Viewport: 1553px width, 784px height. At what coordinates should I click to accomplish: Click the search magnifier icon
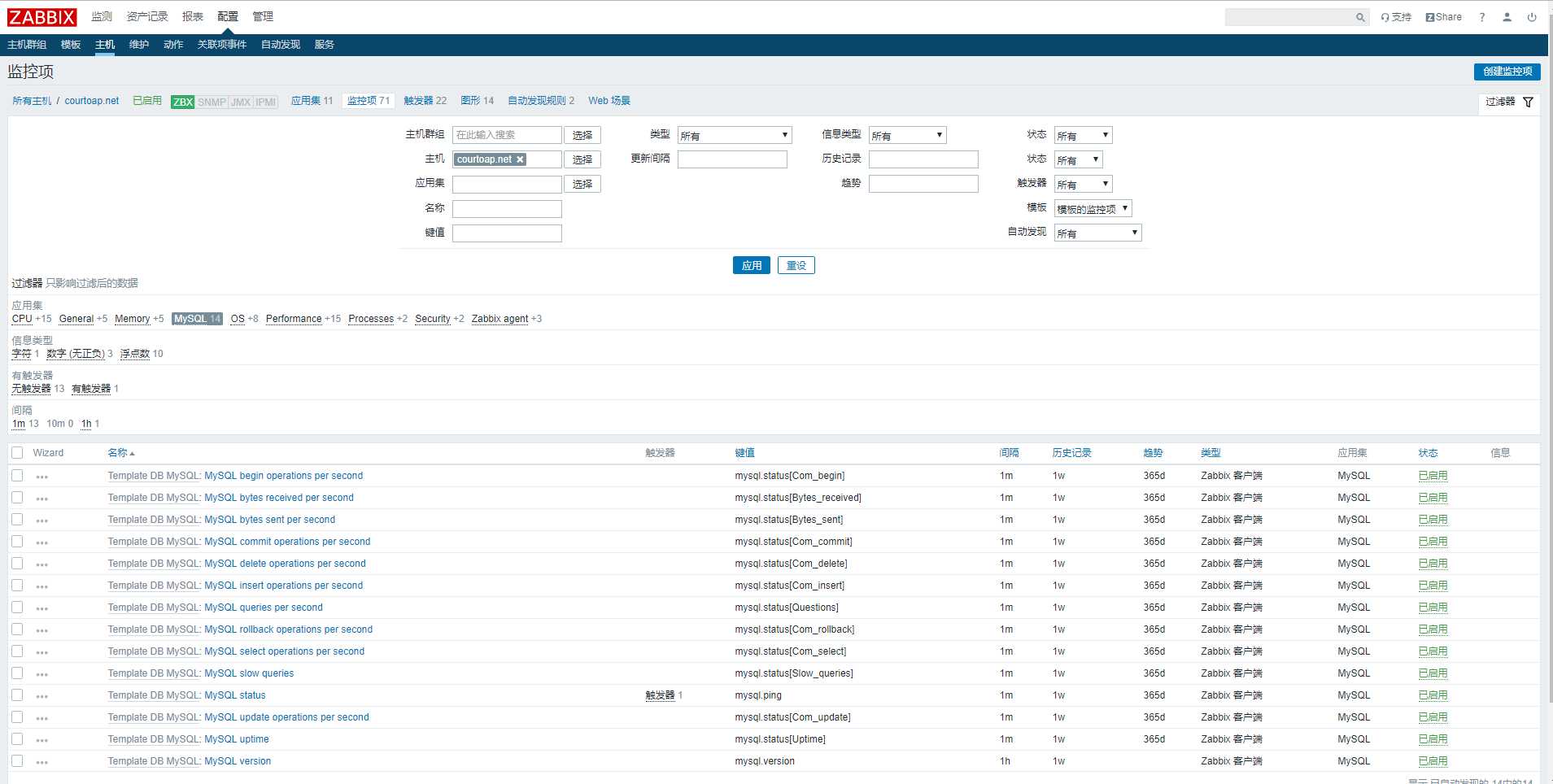coord(1360,17)
